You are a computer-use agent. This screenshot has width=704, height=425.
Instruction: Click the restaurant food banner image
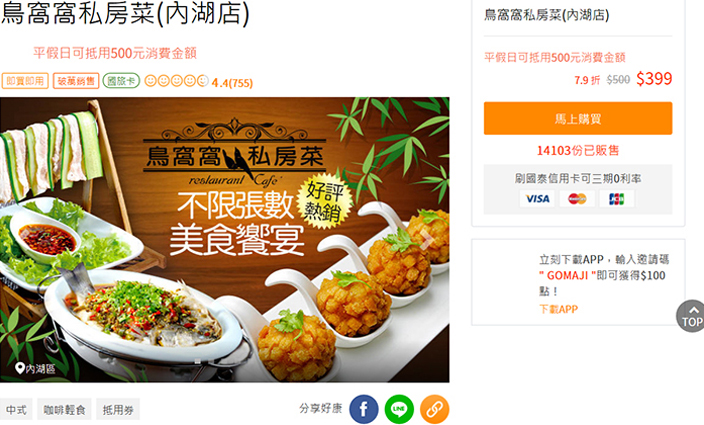(x=224, y=240)
